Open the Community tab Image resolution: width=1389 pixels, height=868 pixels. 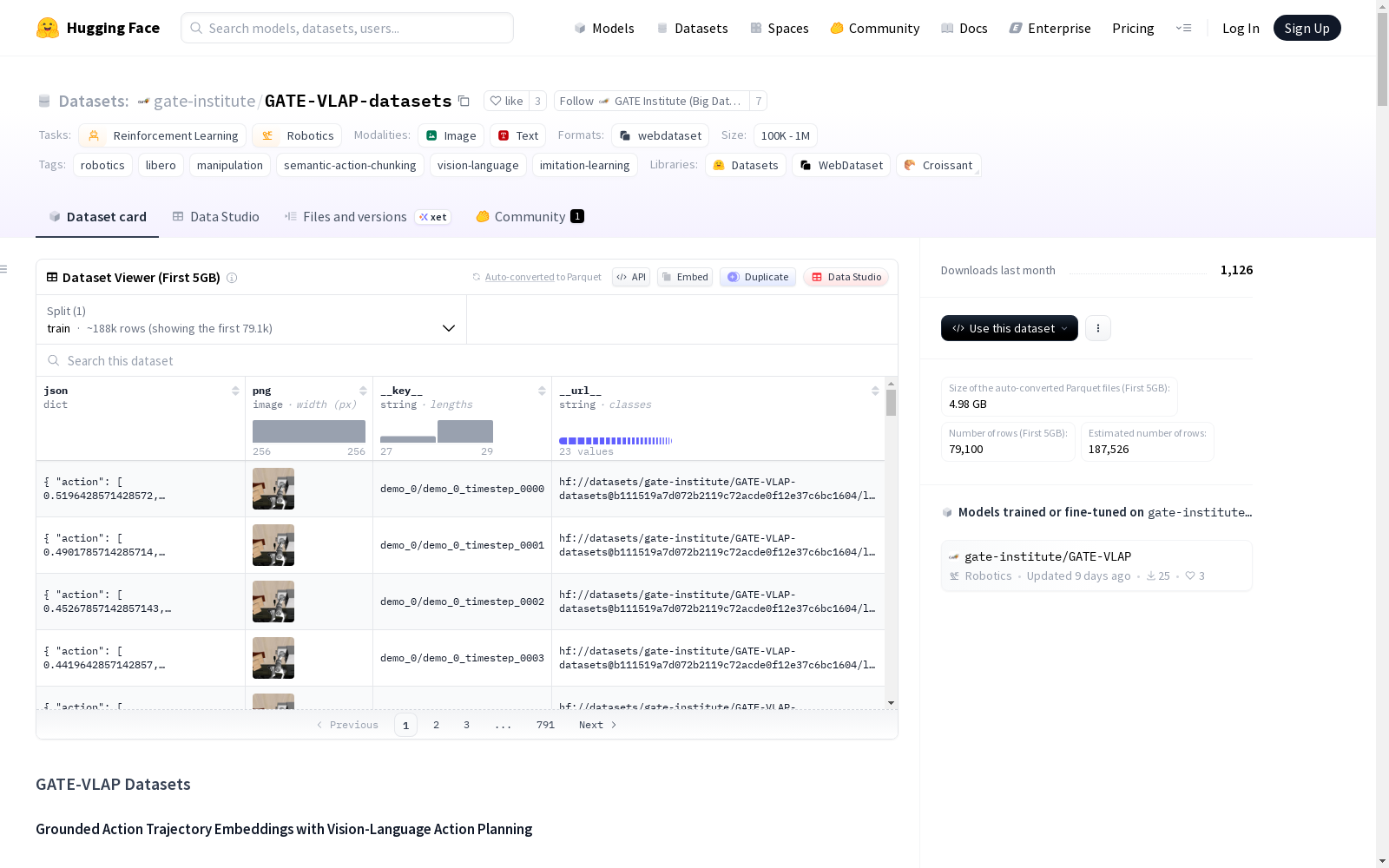click(x=530, y=217)
